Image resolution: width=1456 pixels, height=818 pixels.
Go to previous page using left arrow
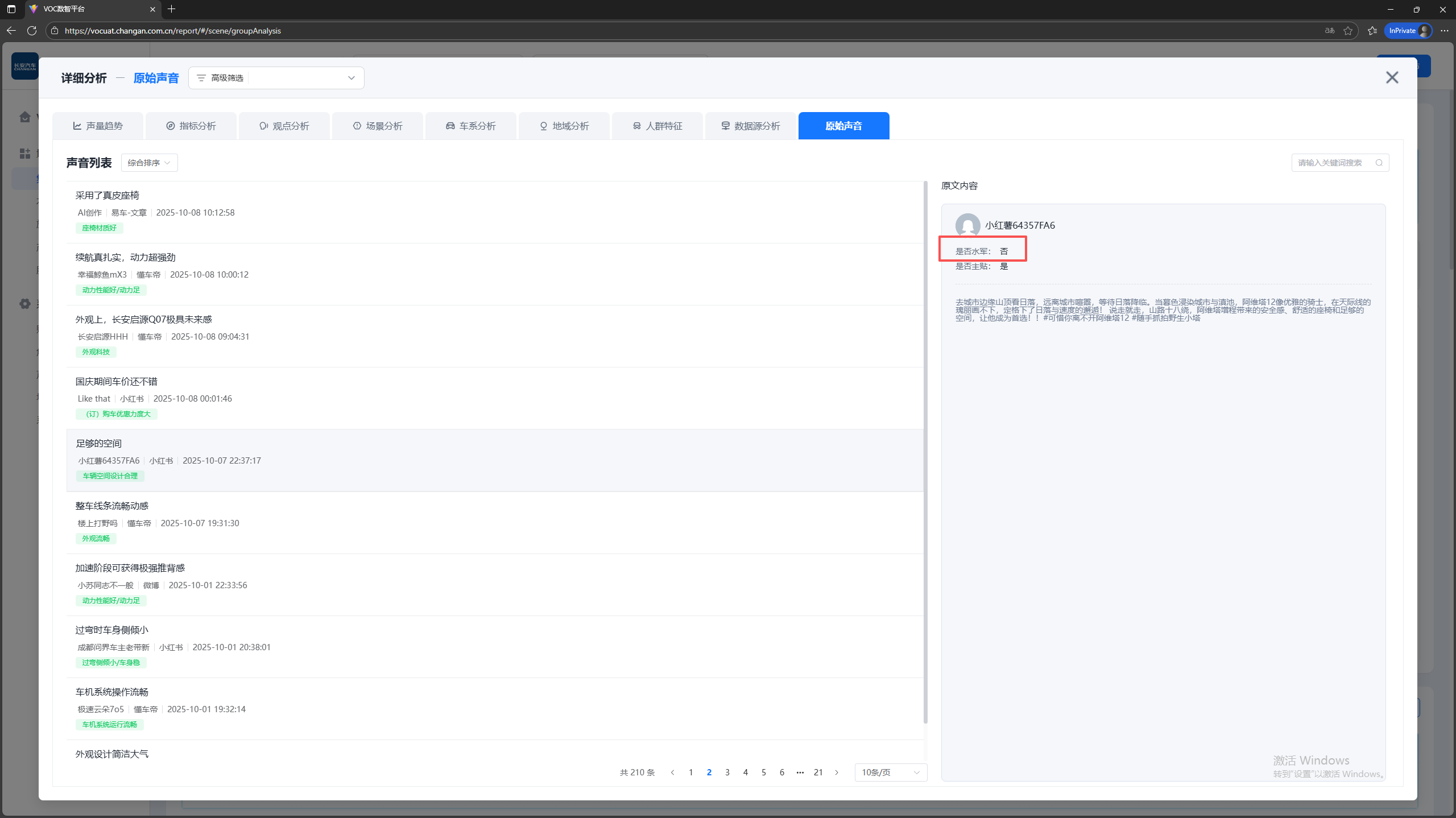(x=672, y=772)
